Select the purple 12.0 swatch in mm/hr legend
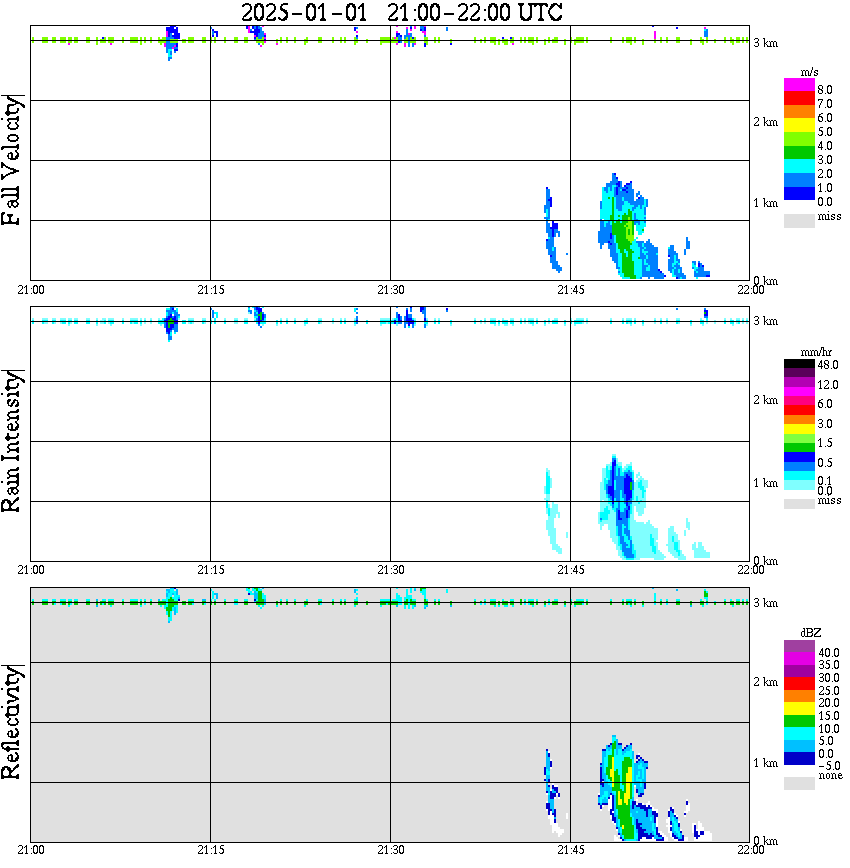Viewport: 850px width, 868px height. [x=799, y=383]
